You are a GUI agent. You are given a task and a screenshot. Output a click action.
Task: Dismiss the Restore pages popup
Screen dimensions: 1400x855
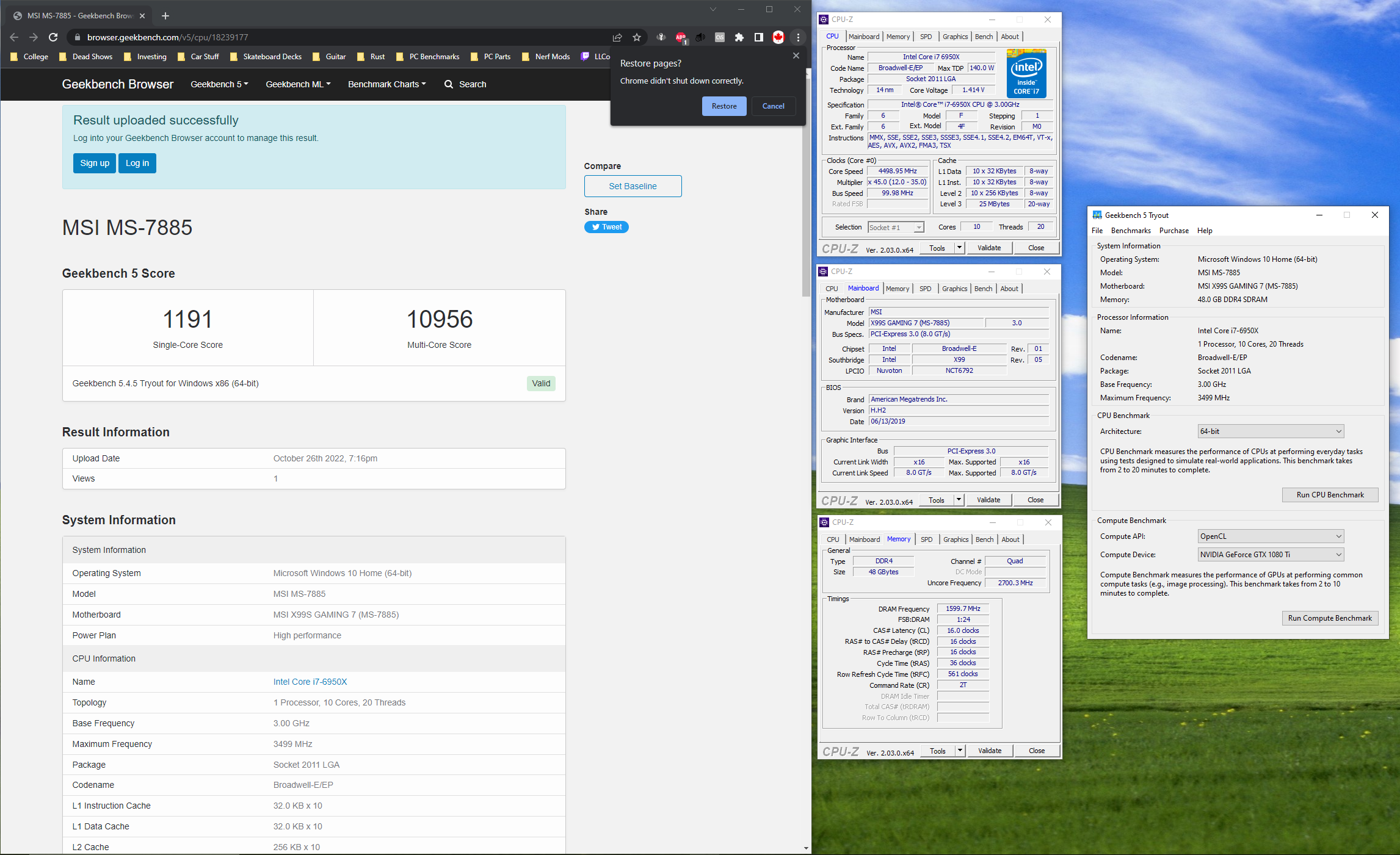[x=796, y=56]
